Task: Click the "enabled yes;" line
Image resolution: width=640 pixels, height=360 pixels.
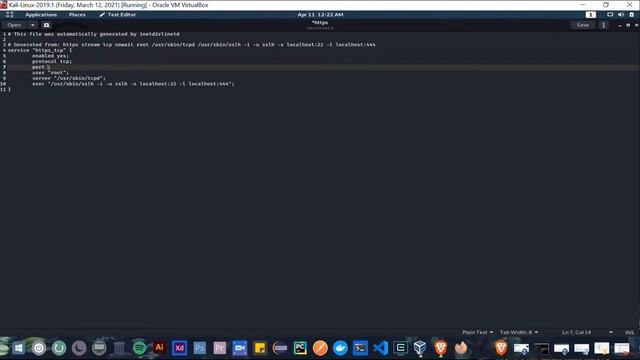Action: click(x=50, y=56)
